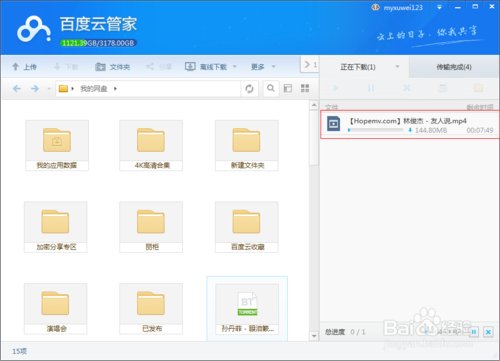Expand the arrow after 我的网盘

115,89
